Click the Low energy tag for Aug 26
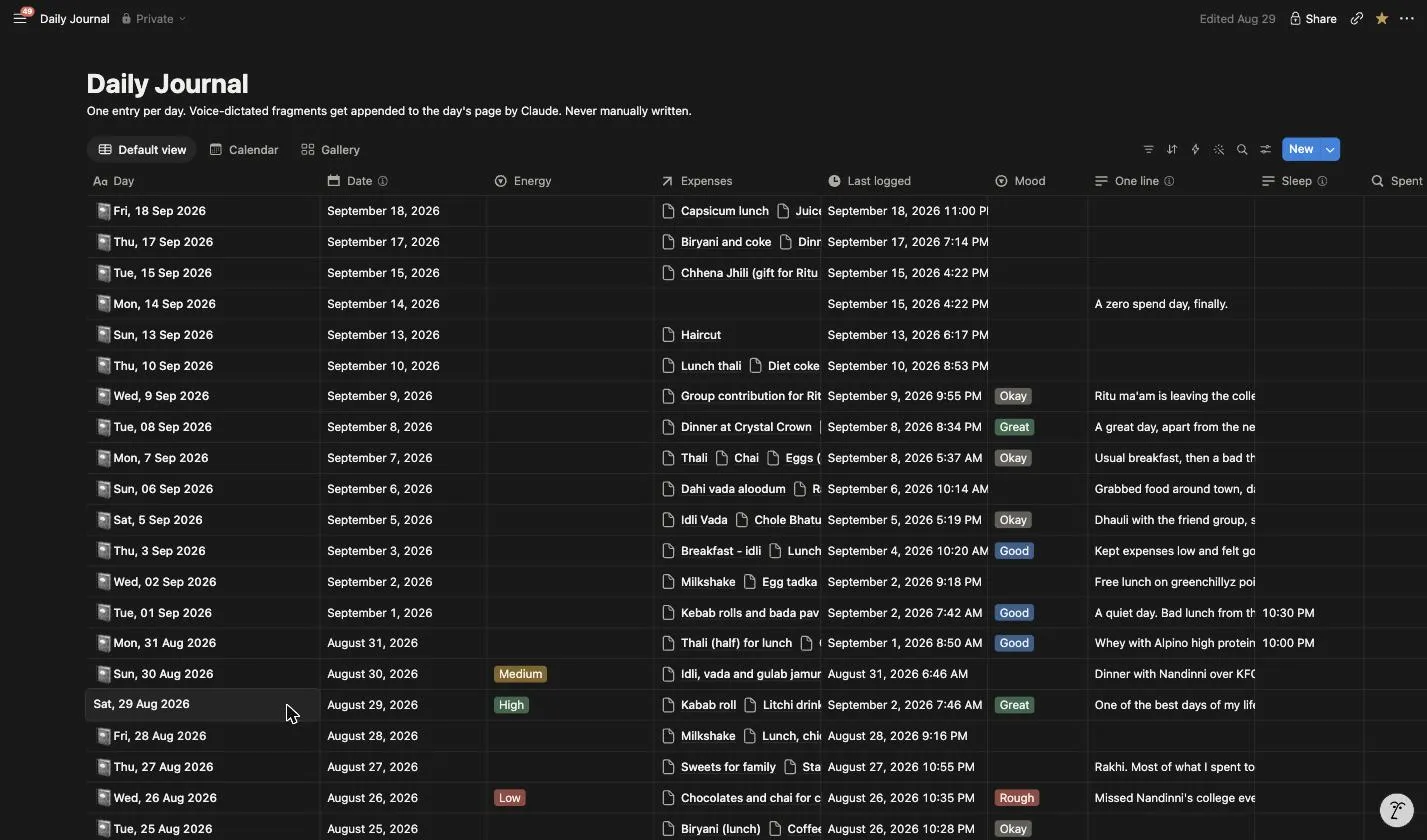 (x=510, y=798)
